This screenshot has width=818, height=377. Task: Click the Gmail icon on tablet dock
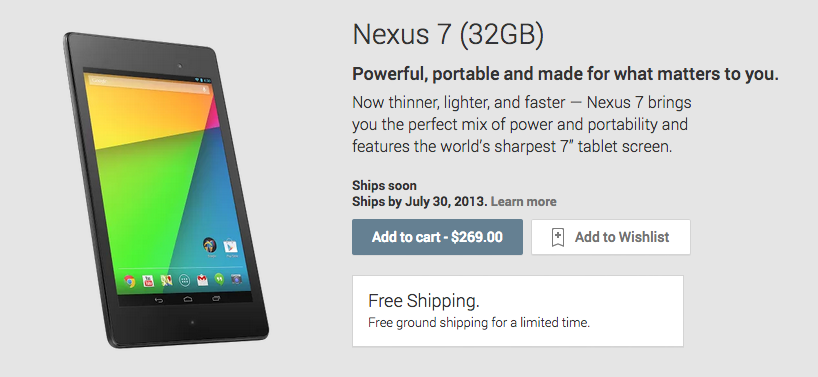tap(202, 281)
